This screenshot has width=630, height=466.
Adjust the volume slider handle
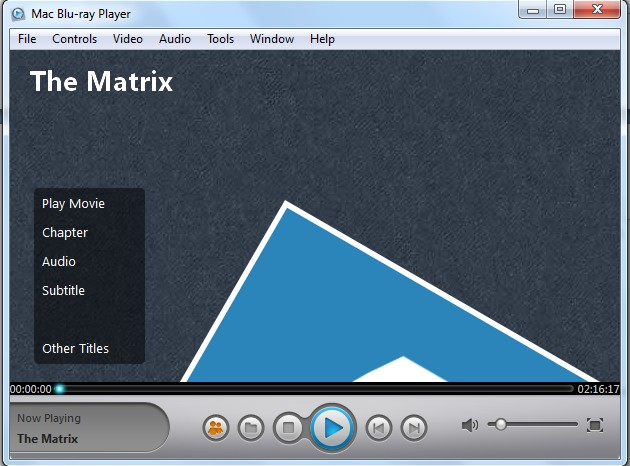[501, 425]
